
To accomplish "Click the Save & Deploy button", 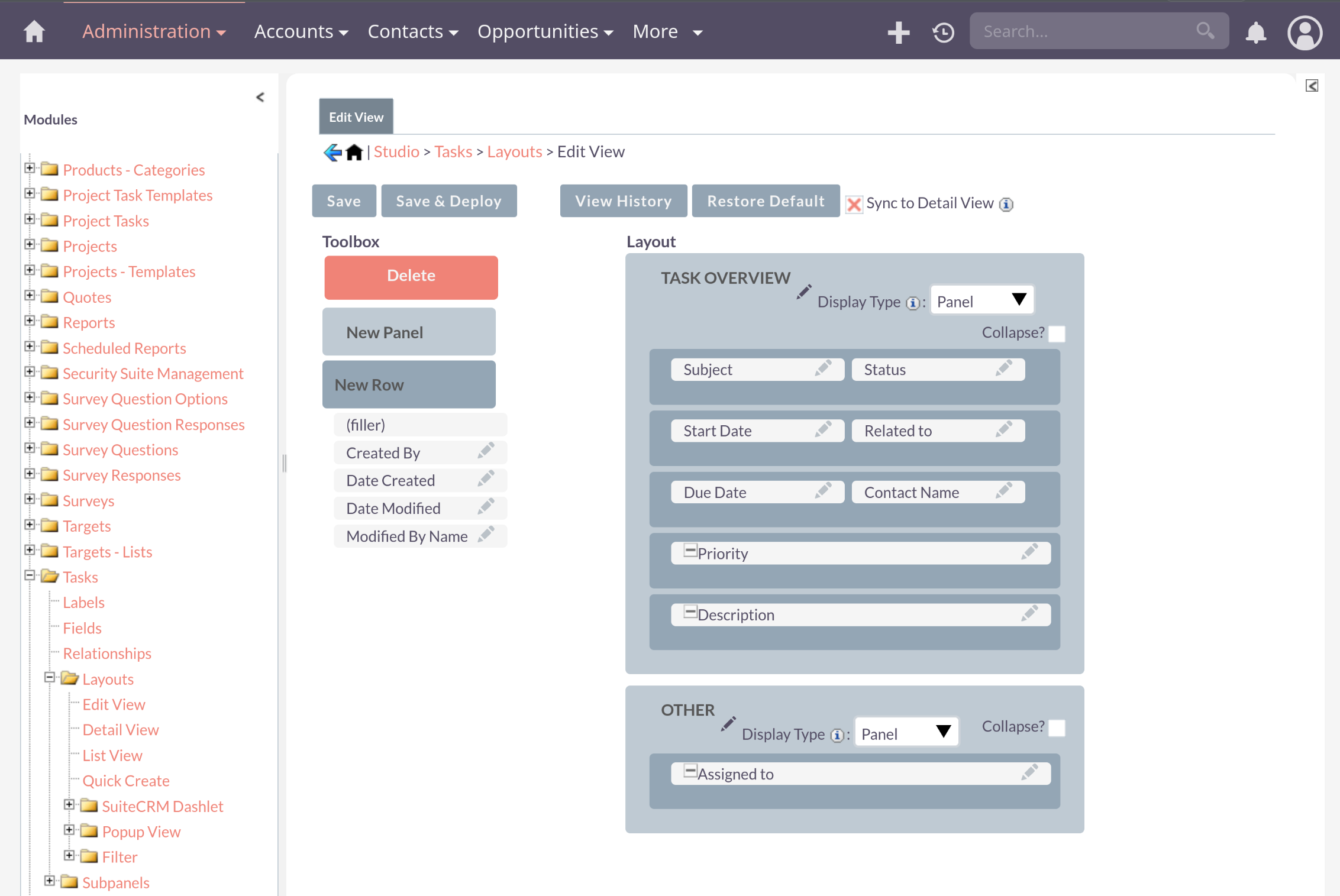I will 448,201.
